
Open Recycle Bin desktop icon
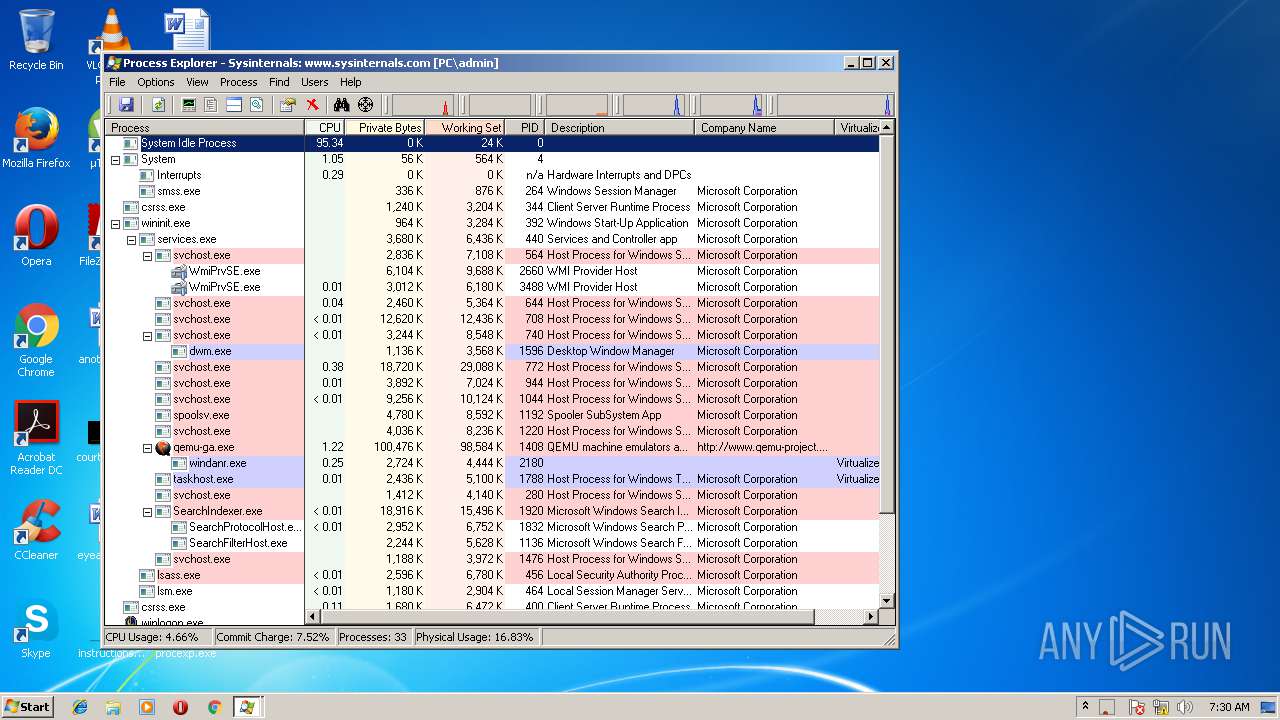36,40
